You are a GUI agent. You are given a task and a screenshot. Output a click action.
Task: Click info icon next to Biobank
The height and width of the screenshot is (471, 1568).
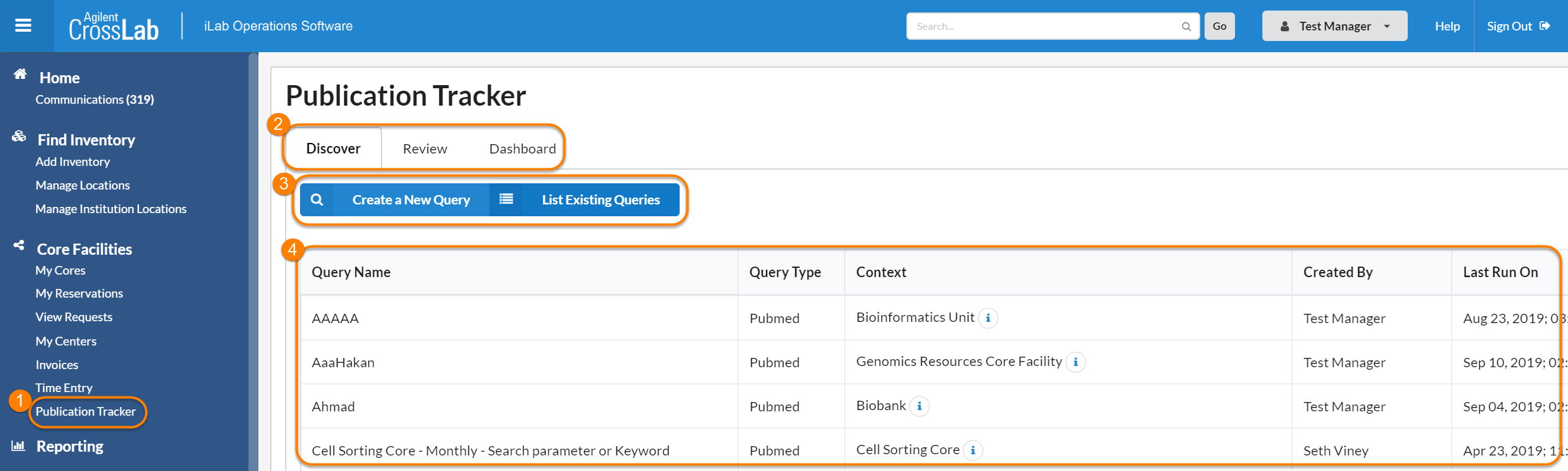[919, 406]
